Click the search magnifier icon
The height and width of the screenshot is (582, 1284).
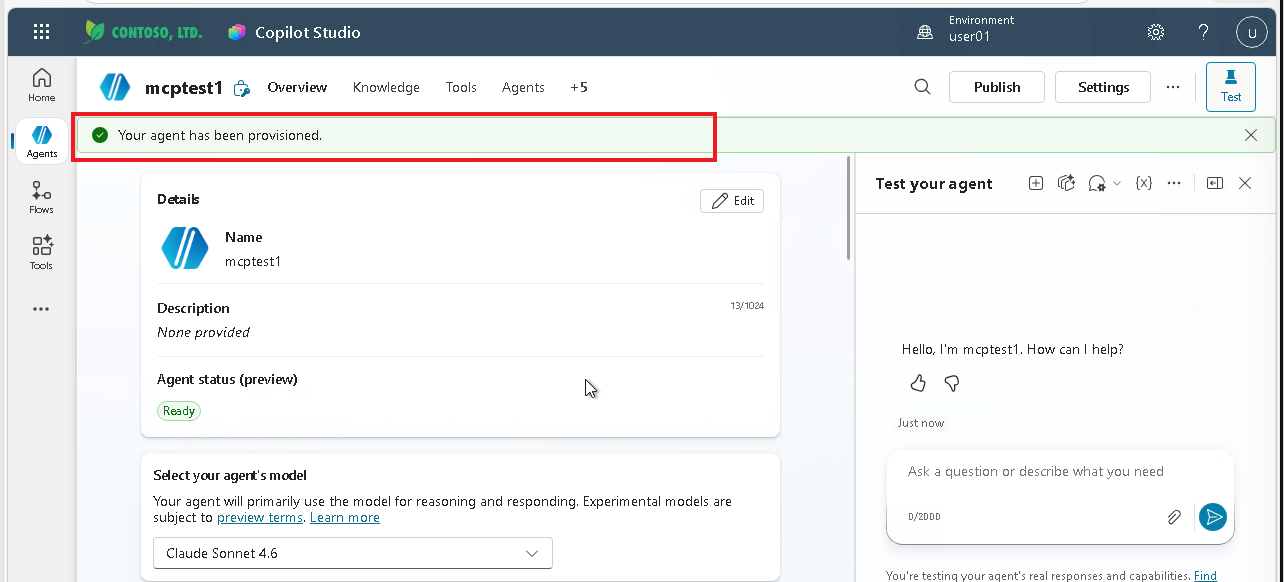click(x=923, y=87)
